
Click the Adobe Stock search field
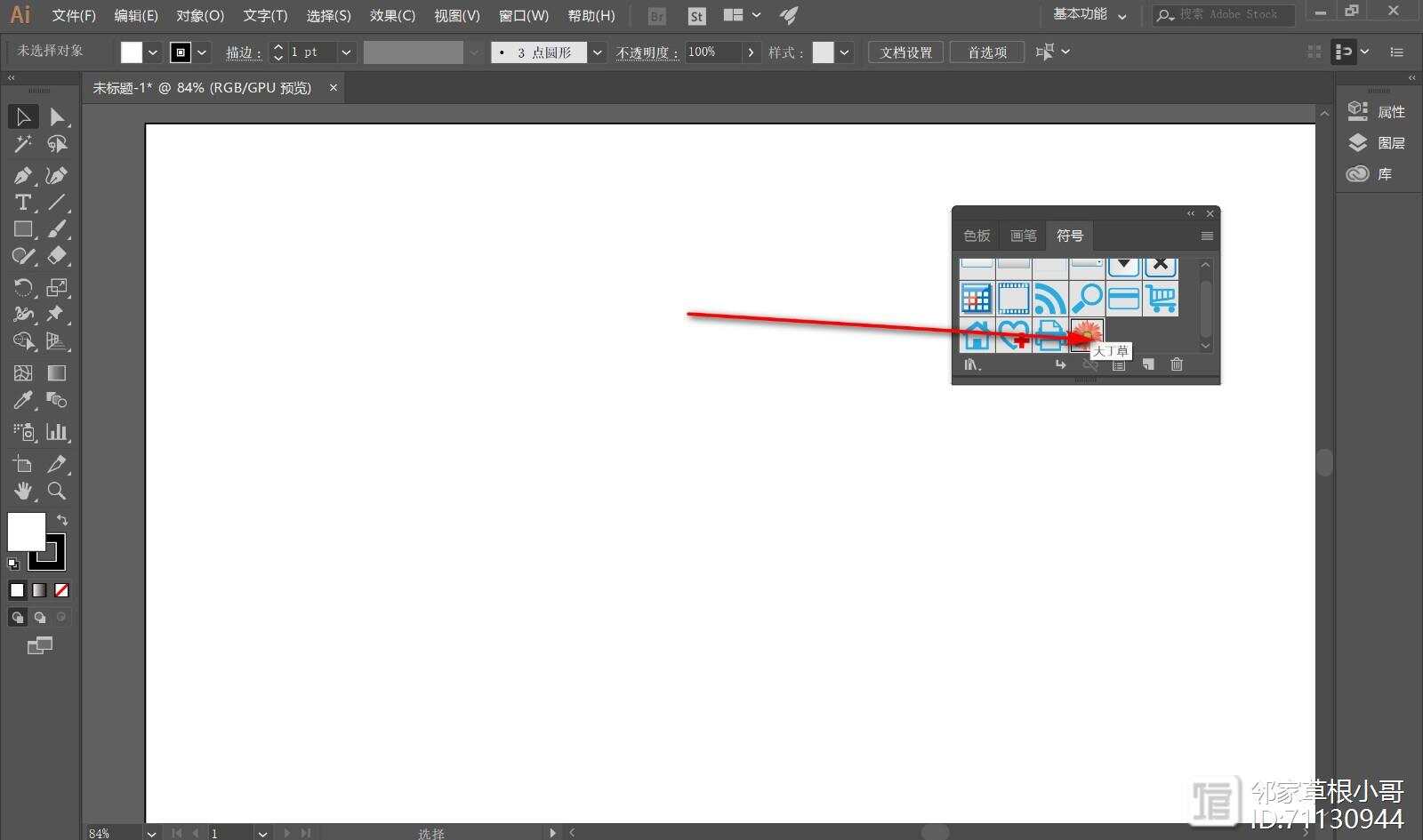tap(1224, 15)
